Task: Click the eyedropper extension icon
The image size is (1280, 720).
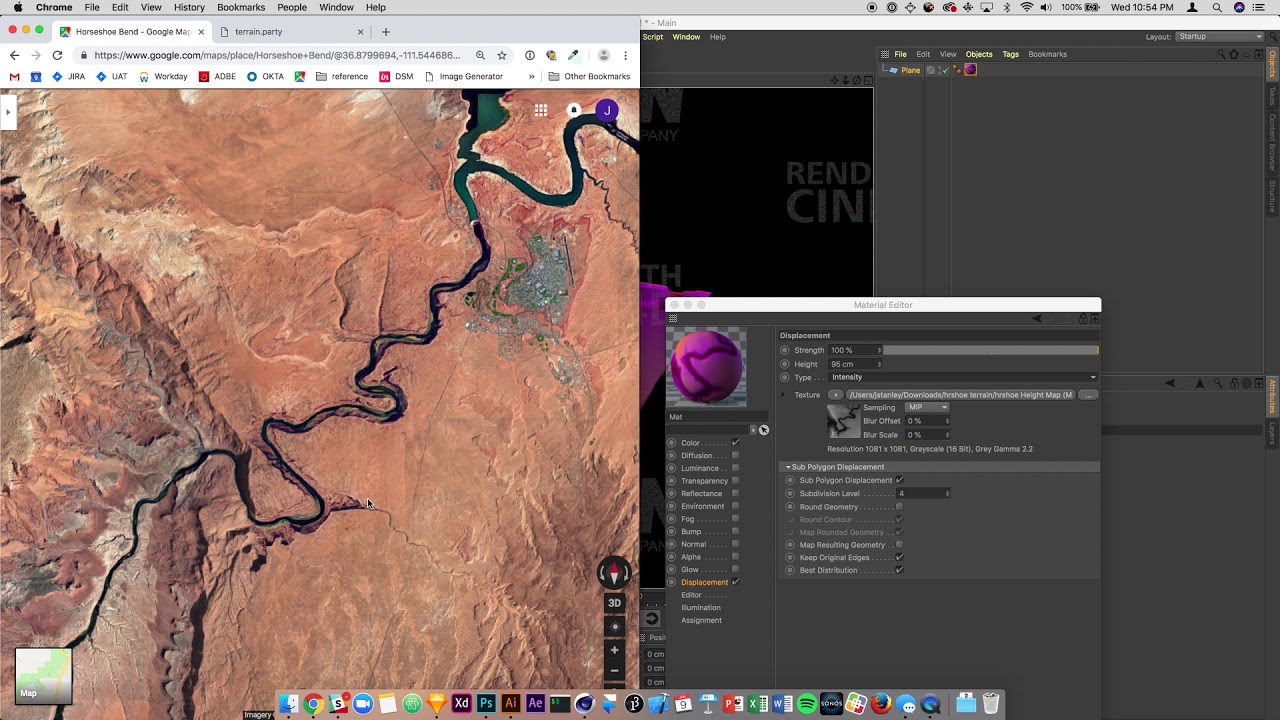Action: [573, 55]
